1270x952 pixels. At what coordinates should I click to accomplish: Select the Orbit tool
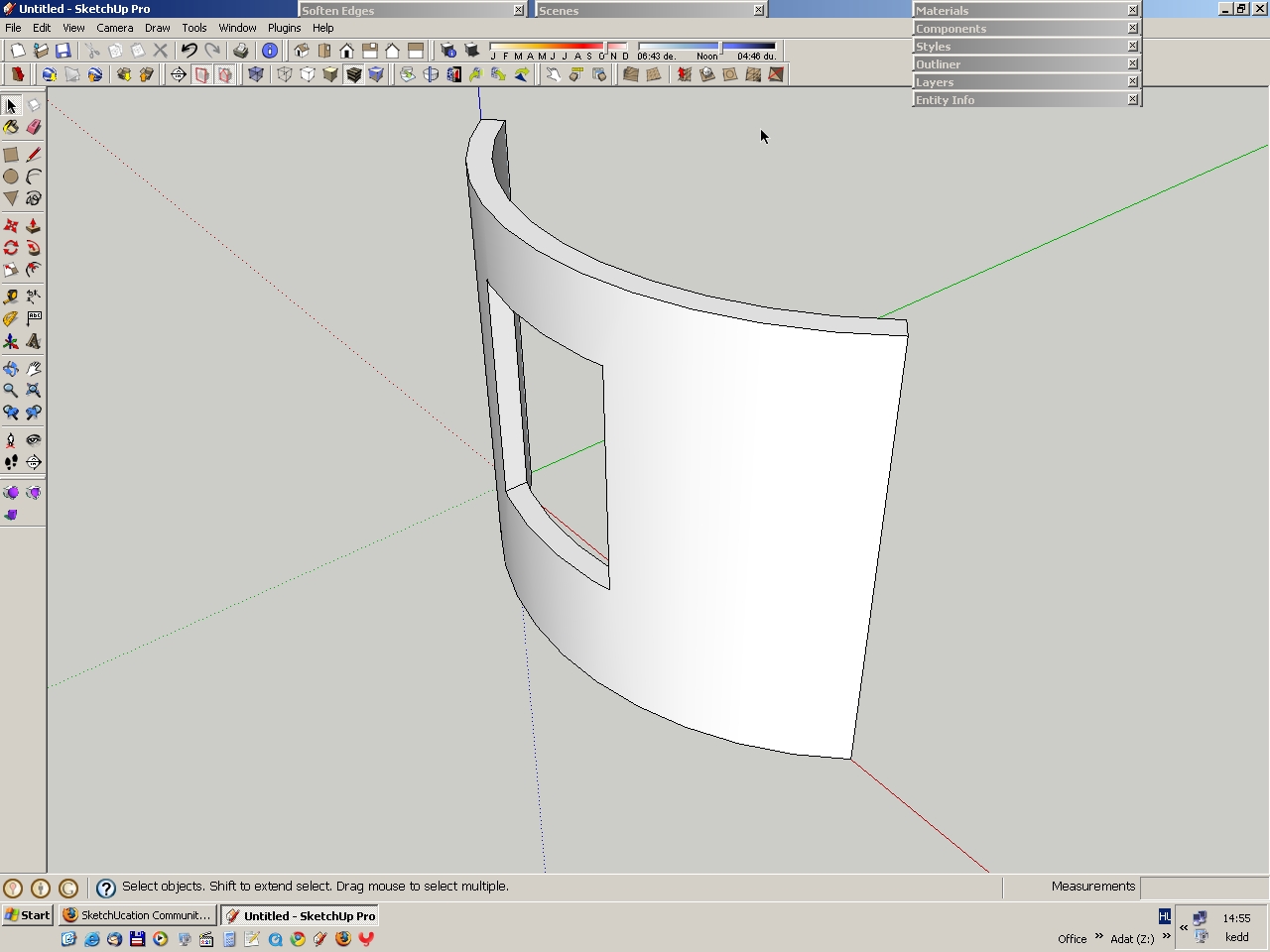[11, 368]
